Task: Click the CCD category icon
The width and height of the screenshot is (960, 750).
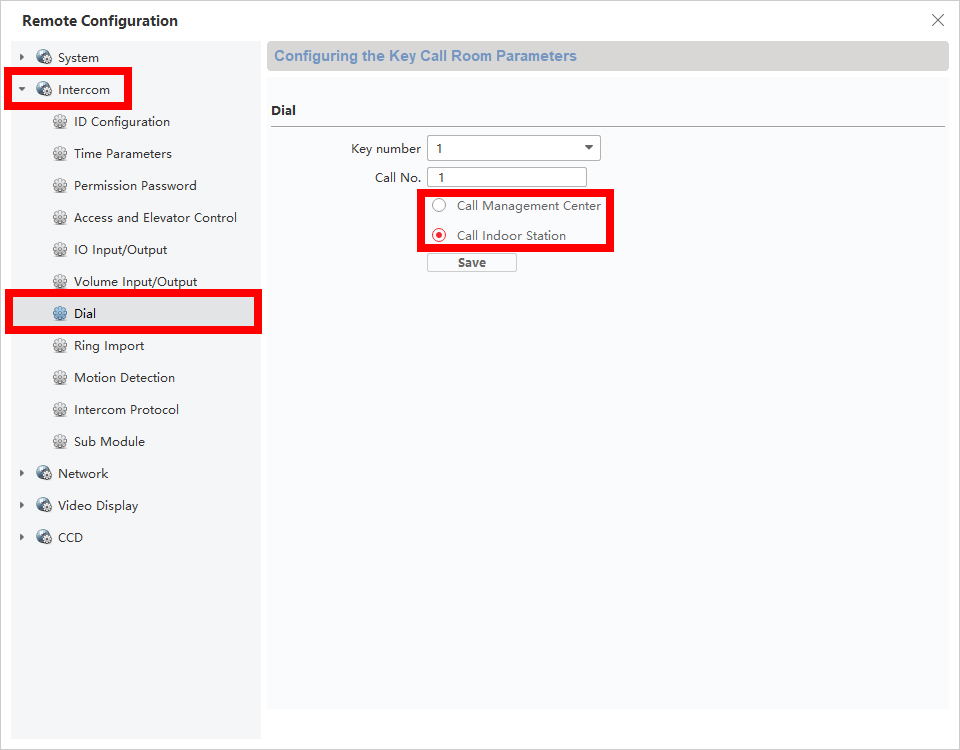Action: pos(44,538)
